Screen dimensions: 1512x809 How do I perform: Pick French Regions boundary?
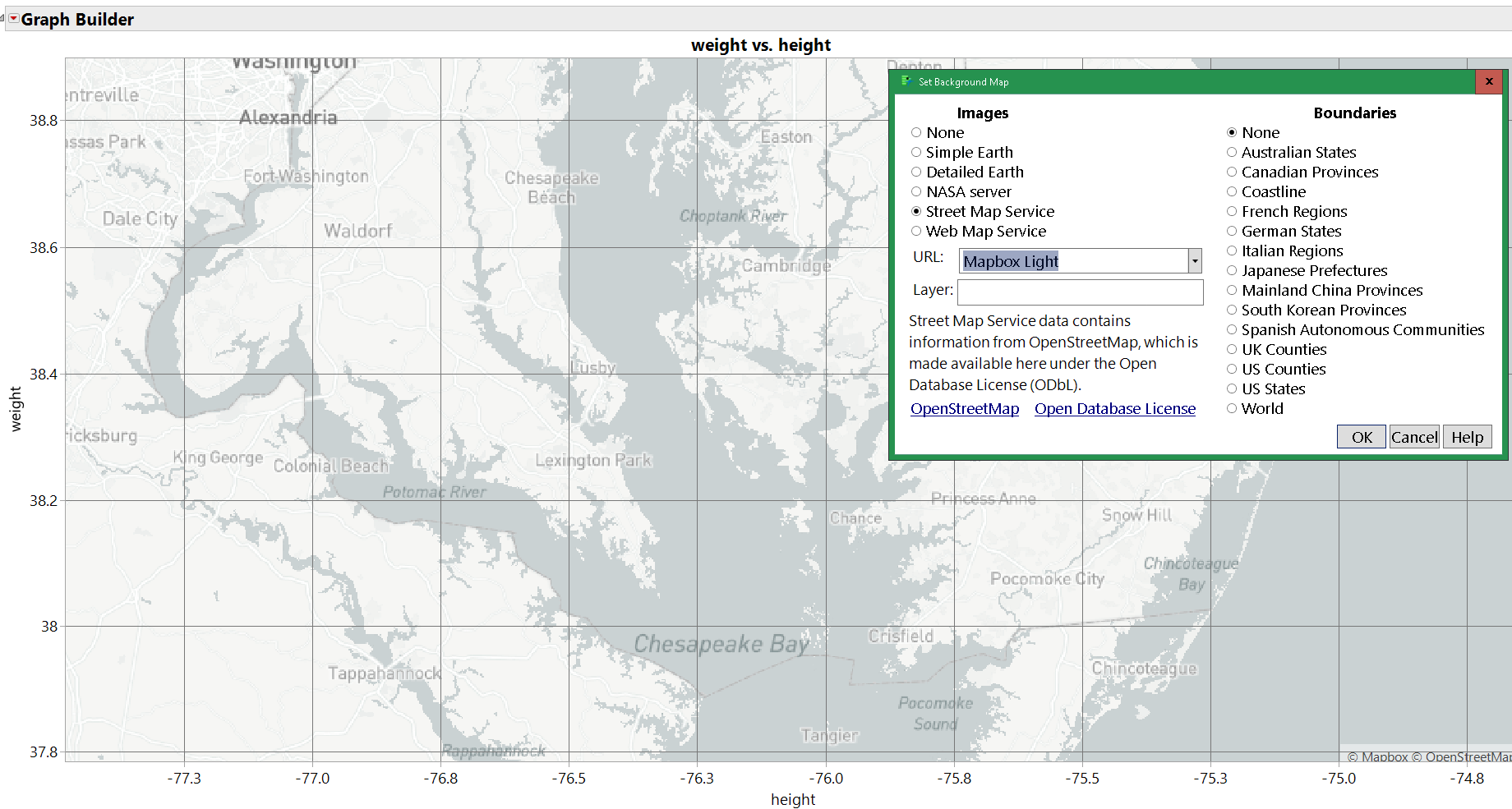1232,211
